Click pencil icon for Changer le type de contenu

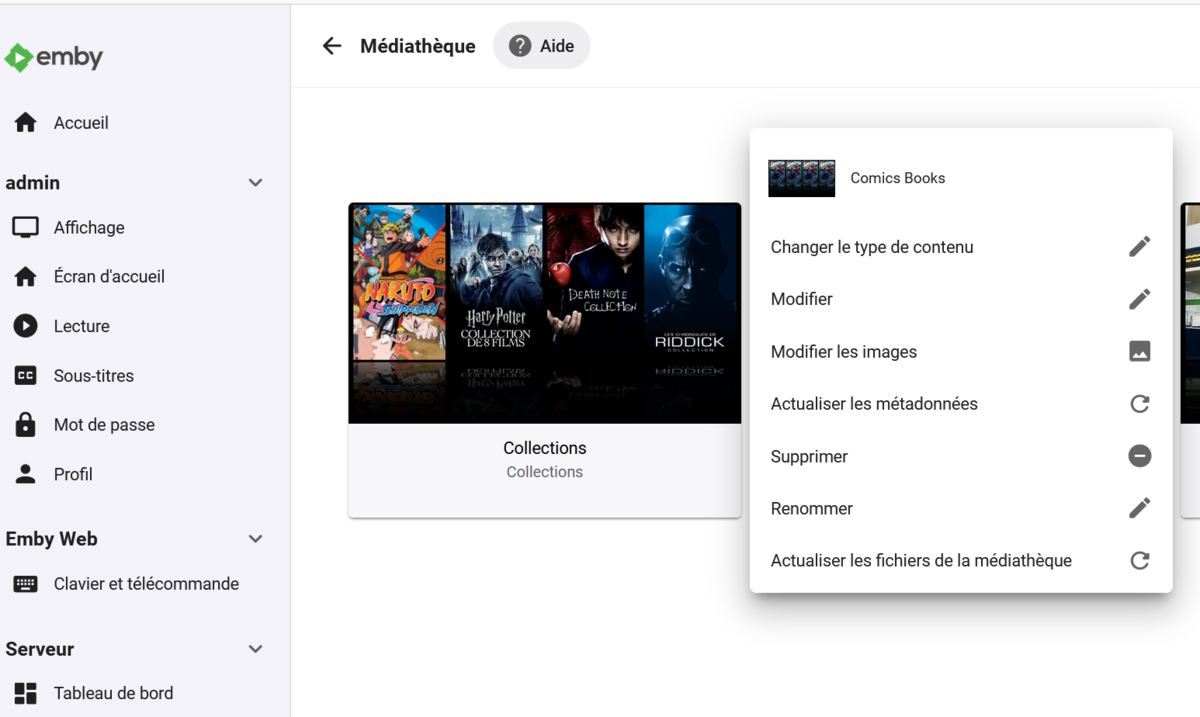(x=1139, y=247)
